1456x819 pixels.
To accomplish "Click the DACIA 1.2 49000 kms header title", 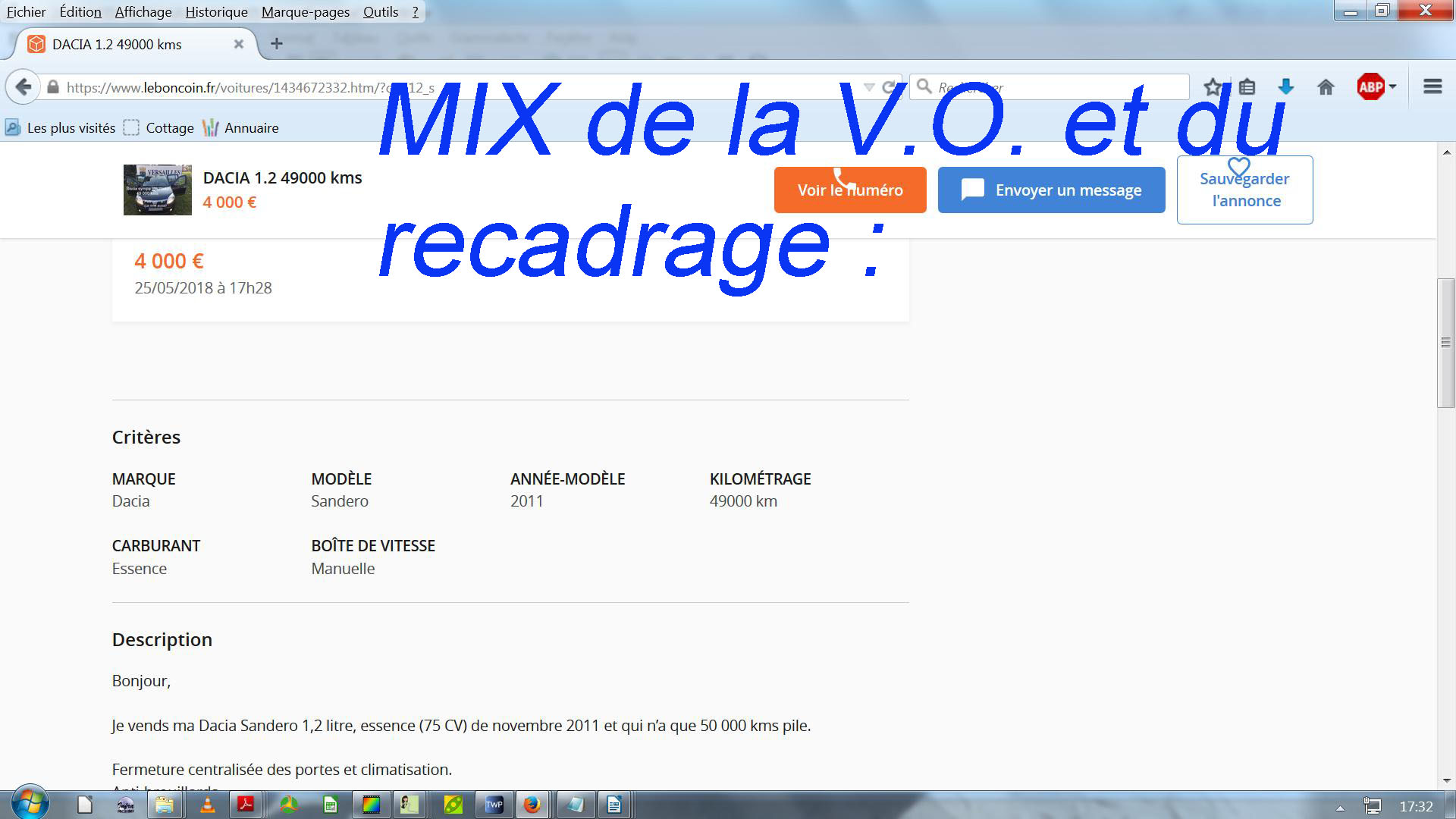I will (283, 177).
